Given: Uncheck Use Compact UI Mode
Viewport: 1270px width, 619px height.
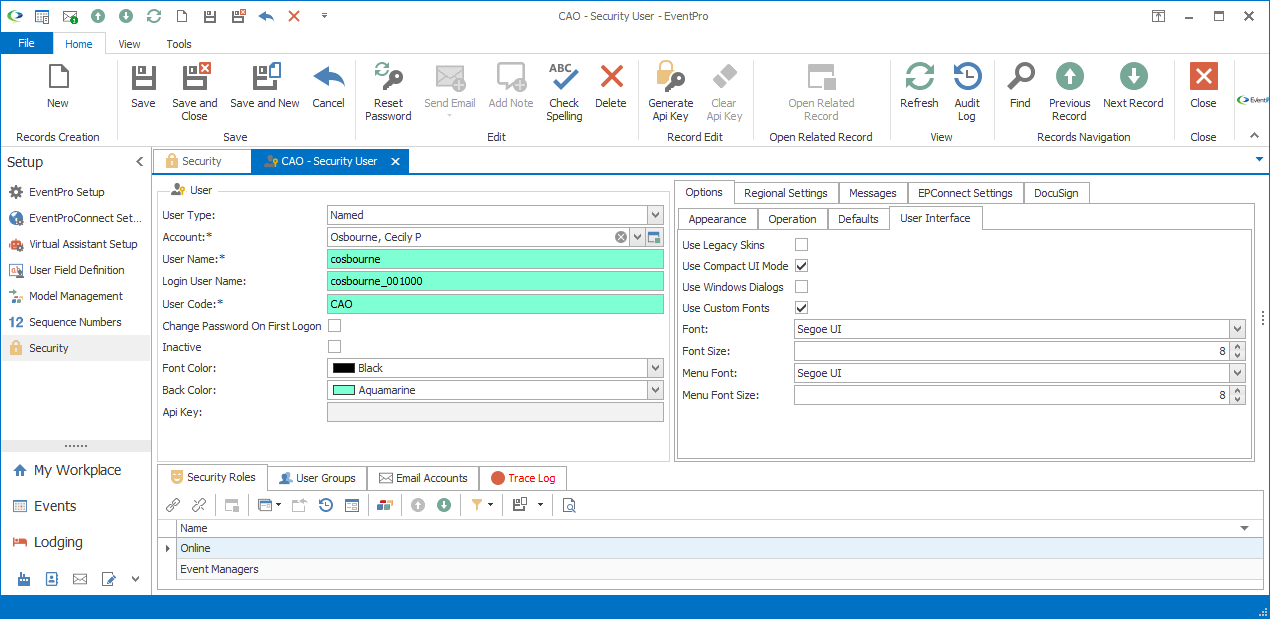Looking at the screenshot, I should pyautogui.click(x=801, y=266).
